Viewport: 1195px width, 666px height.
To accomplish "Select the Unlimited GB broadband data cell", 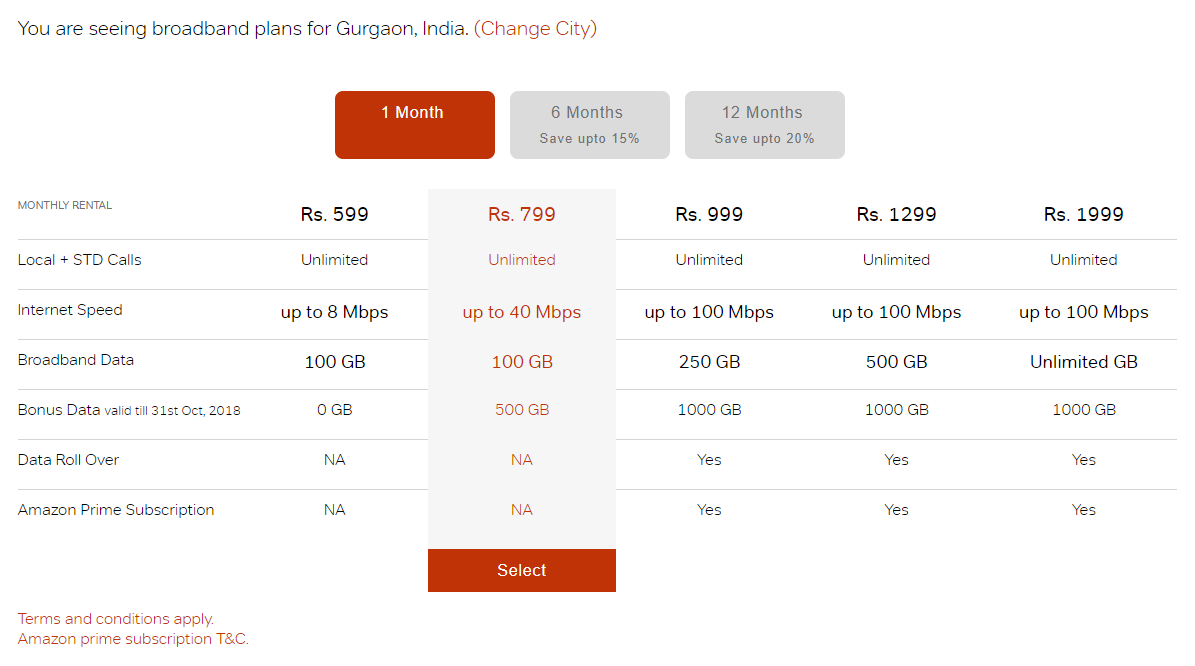I will 1083,362.
